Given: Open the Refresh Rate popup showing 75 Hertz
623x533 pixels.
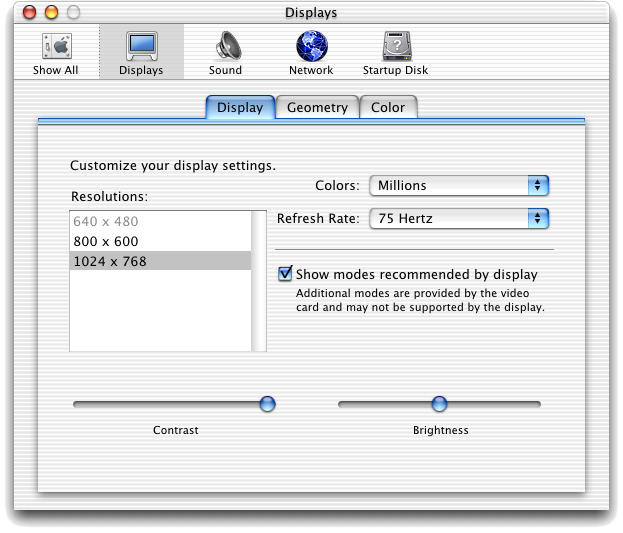Looking at the screenshot, I should pos(459,219).
